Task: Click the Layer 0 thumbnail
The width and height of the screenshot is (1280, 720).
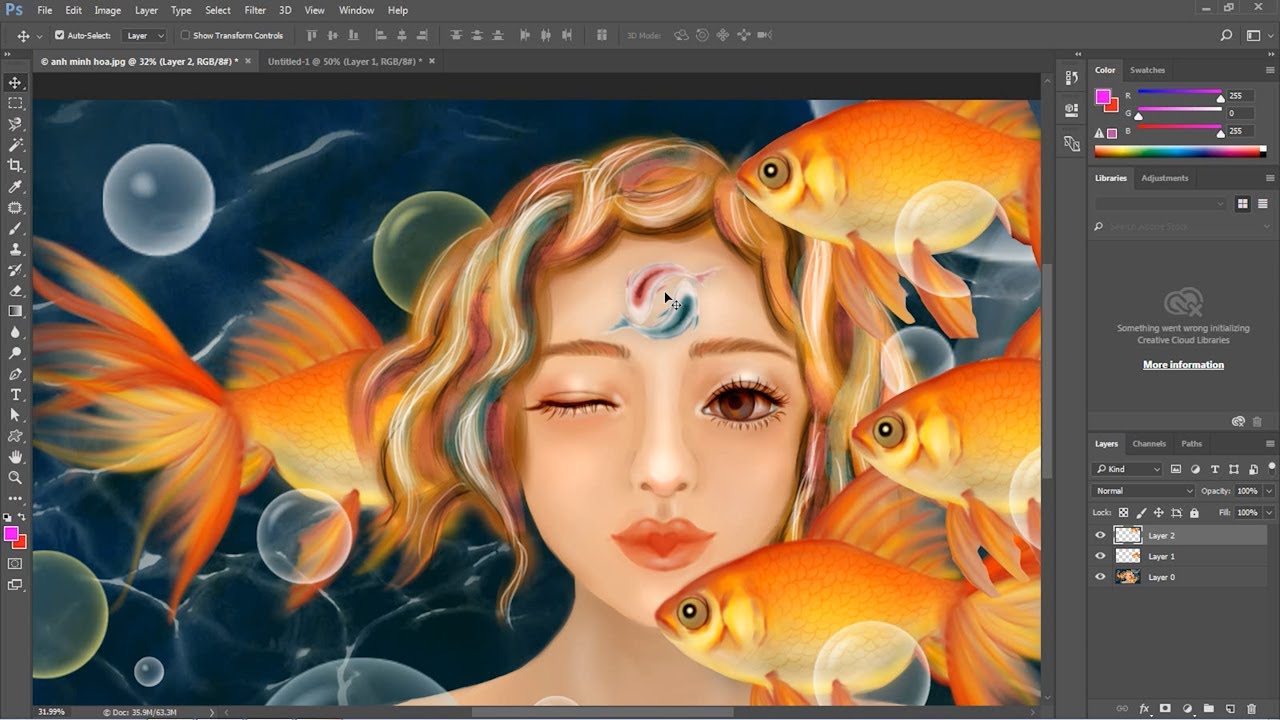Action: pyautogui.click(x=1127, y=577)
